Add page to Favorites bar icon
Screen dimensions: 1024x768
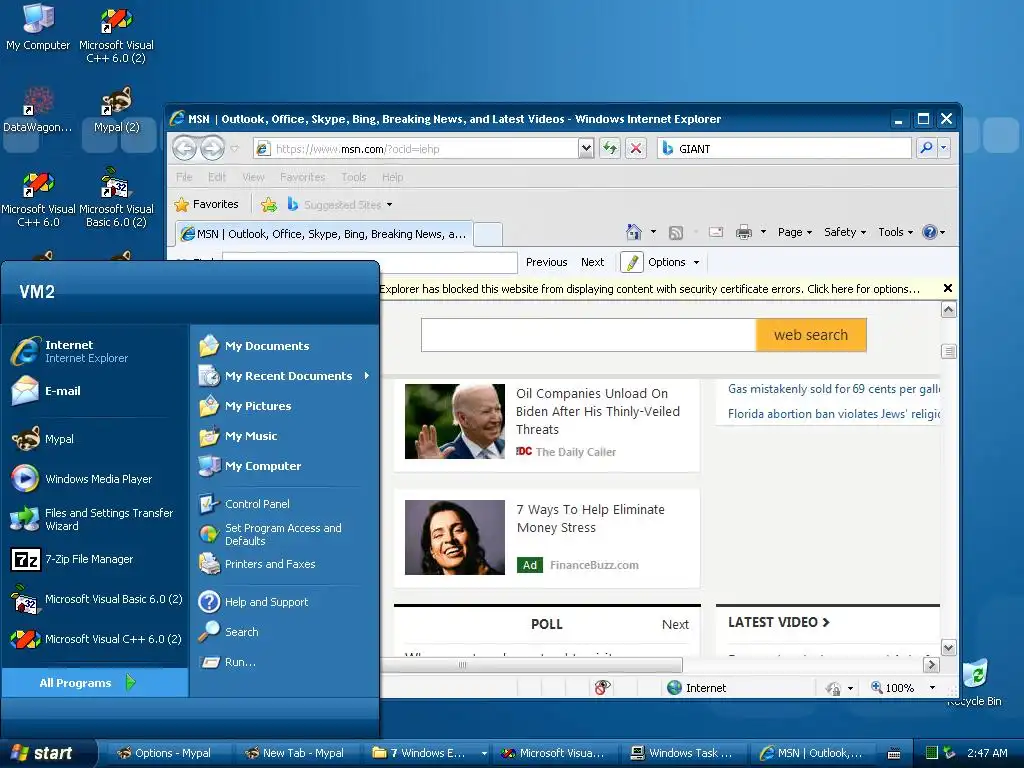[x=268, y=204]
